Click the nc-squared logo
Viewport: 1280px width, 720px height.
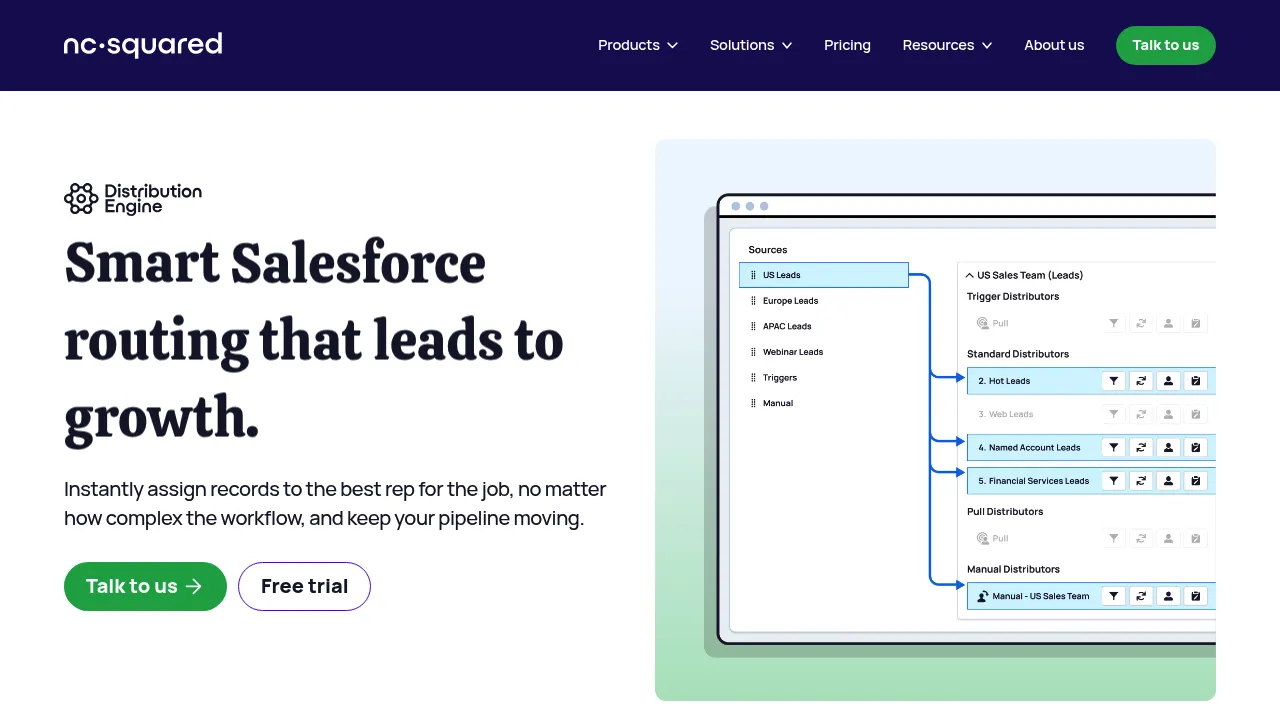(x=143, y=45)
